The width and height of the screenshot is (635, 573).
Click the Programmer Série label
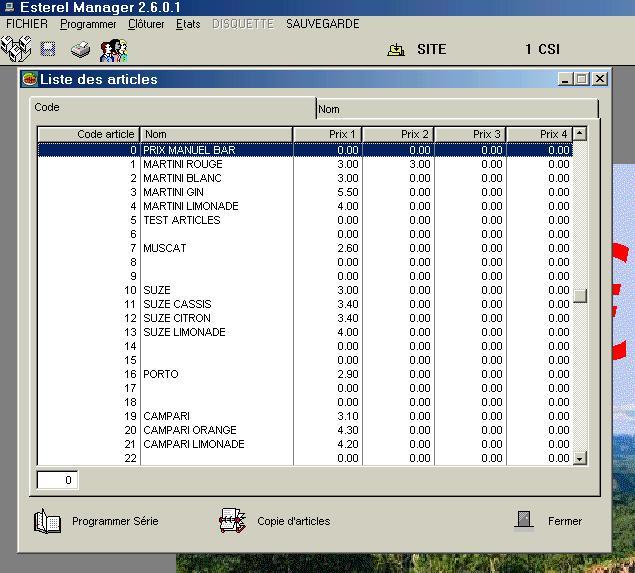pos(115,521)
